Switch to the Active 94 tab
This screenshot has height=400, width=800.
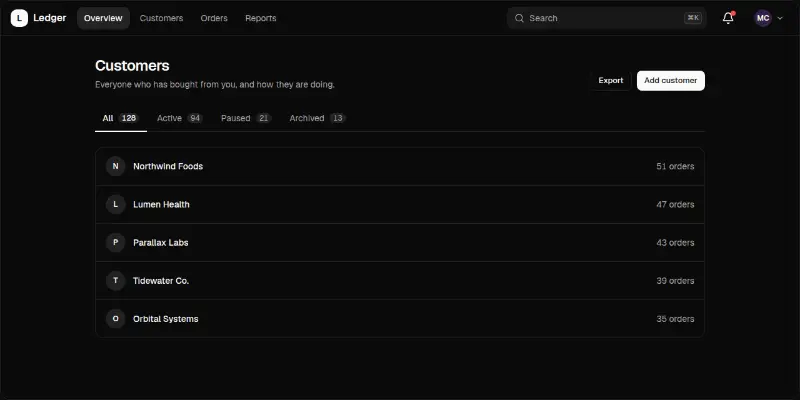coord(180,118)
